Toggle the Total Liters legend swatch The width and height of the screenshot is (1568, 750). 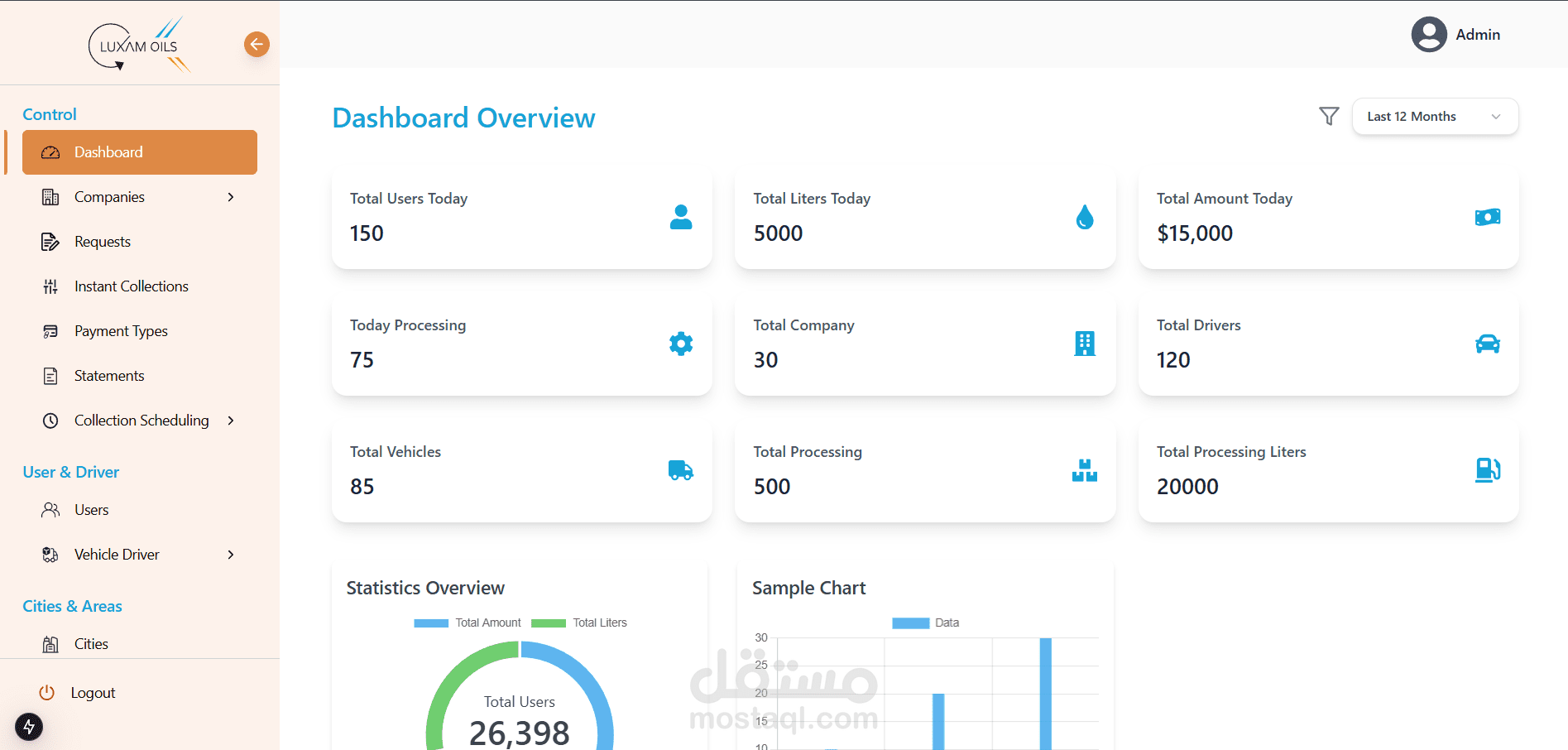(x=549, y=623)
